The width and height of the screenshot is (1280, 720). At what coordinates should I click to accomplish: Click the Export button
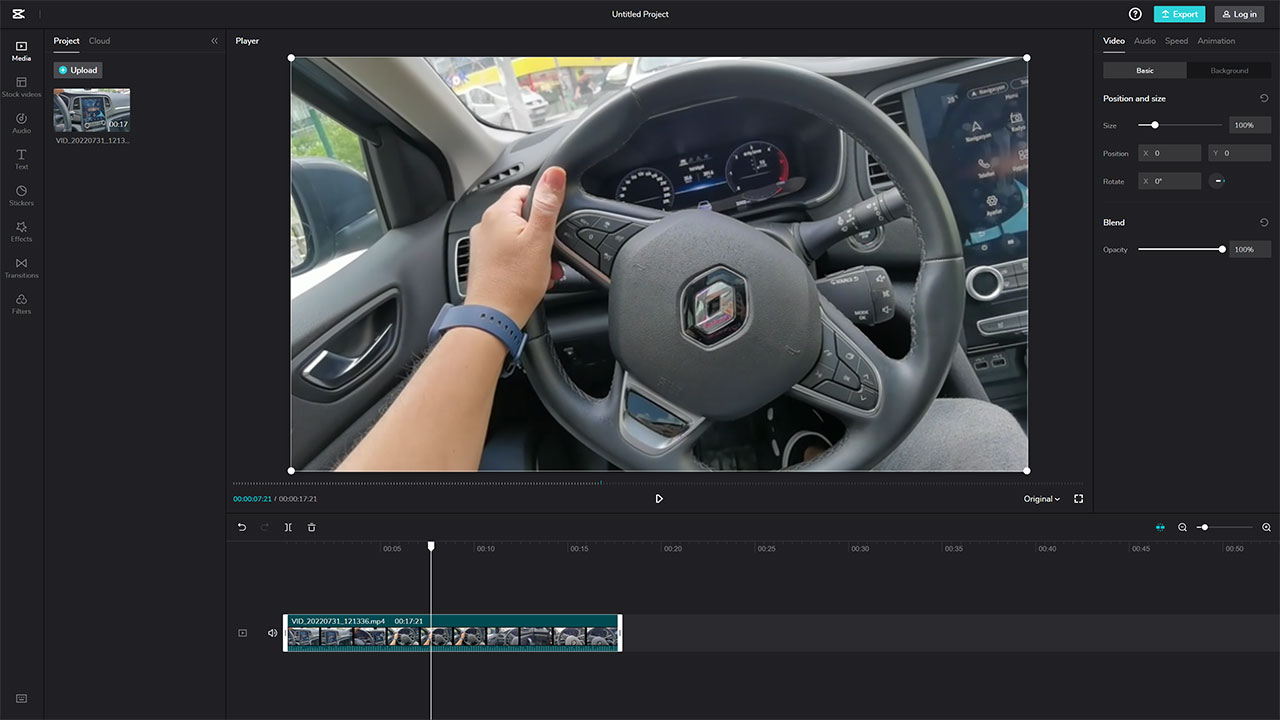coord(1179,14)
